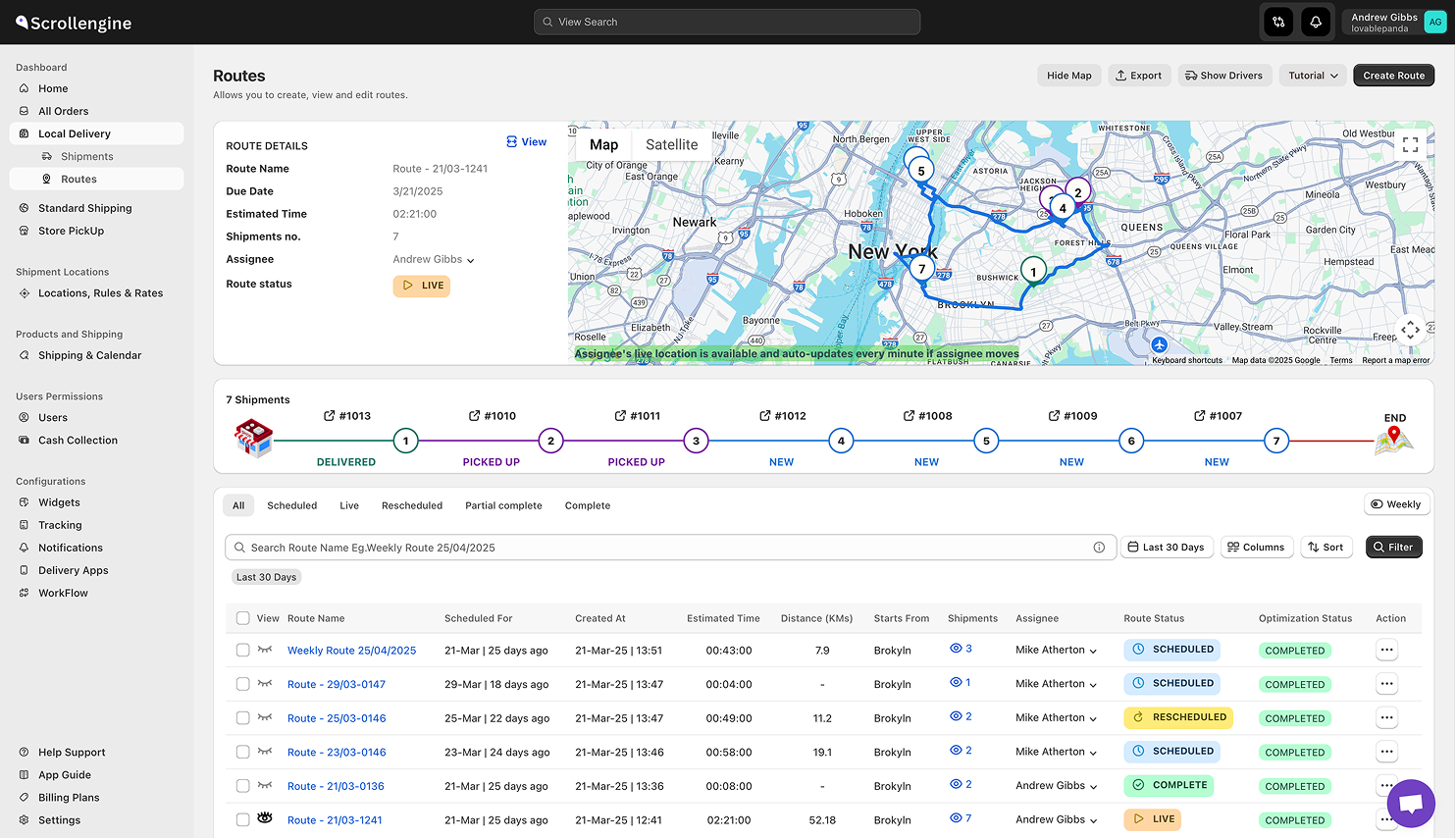Expand the Tutorial dropdown

pos(1313,76)
